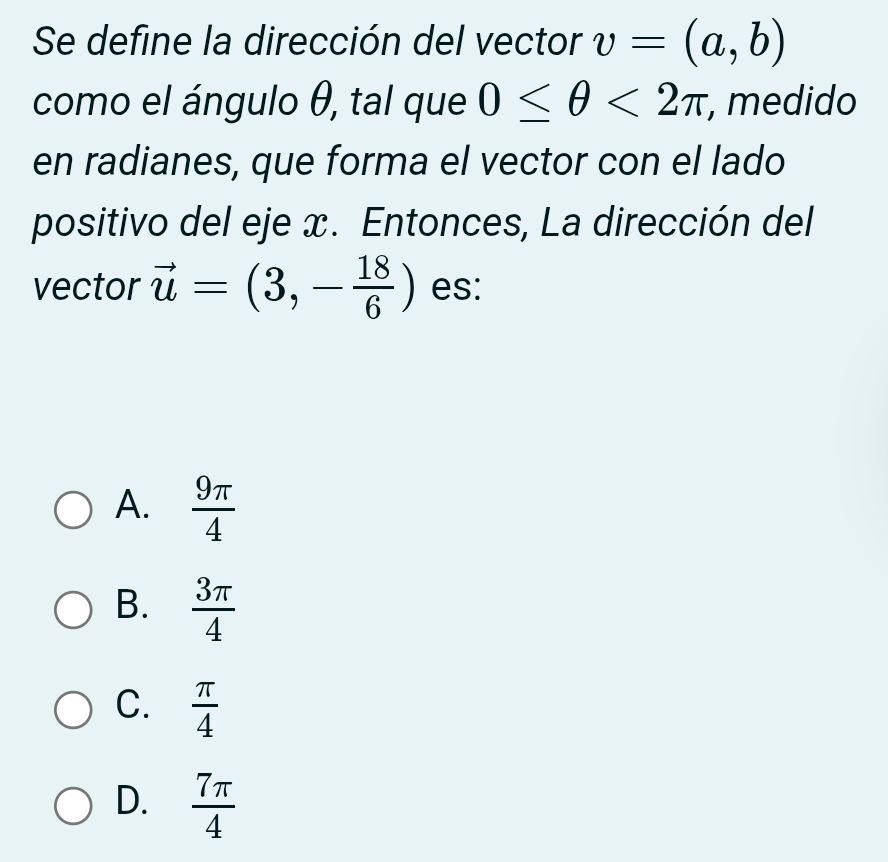Select the radio button for option D
Image resolution: width=888 pixels, height=862 pixels.
click(71, 805)
